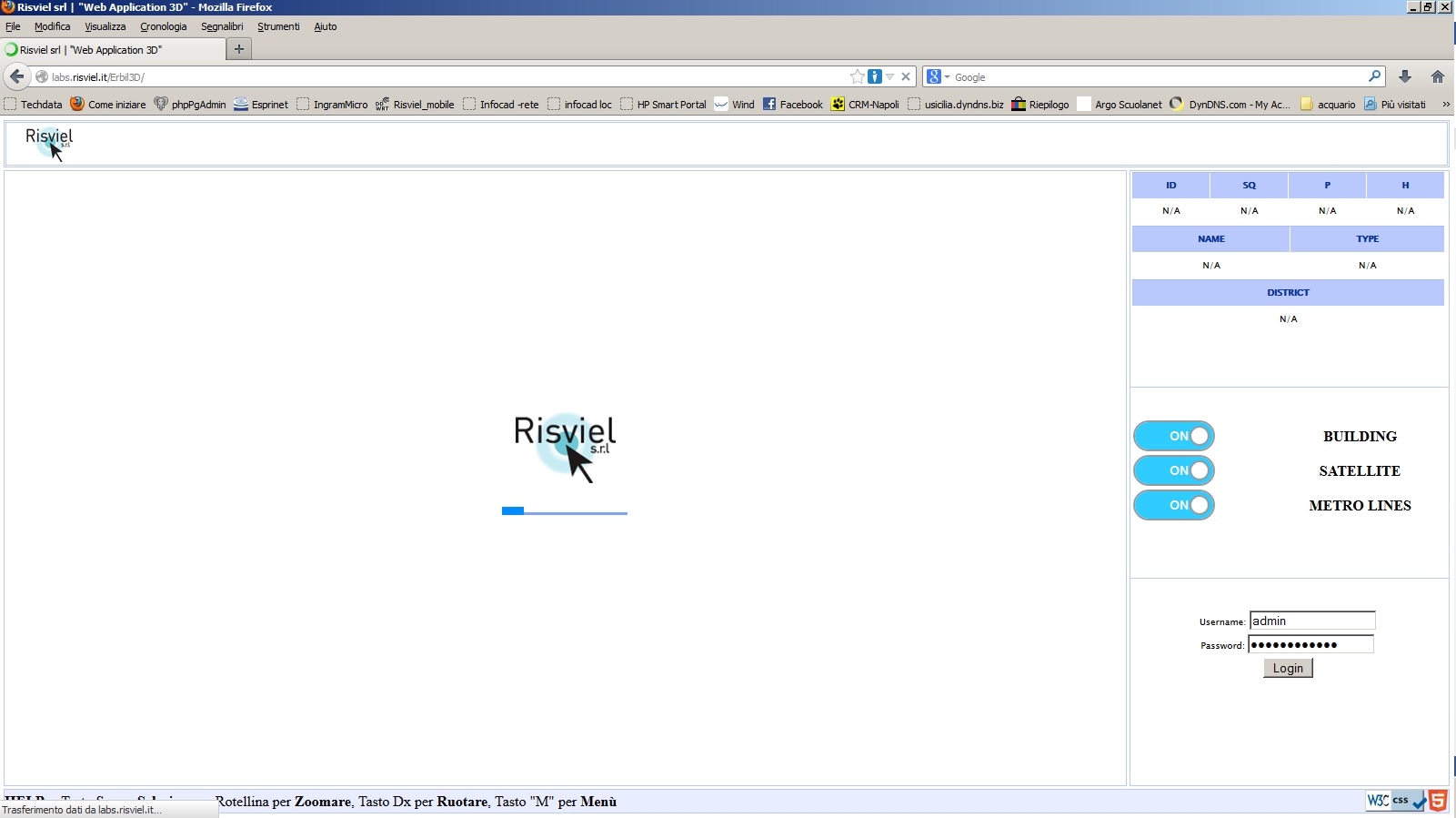
Task: Go to the browser Home icon
Action: point(1437,76)
